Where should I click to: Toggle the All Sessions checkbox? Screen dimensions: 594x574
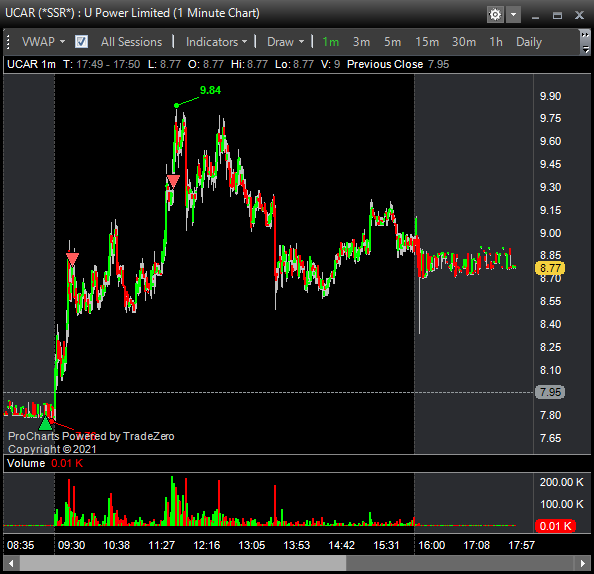tap(81, 42)
